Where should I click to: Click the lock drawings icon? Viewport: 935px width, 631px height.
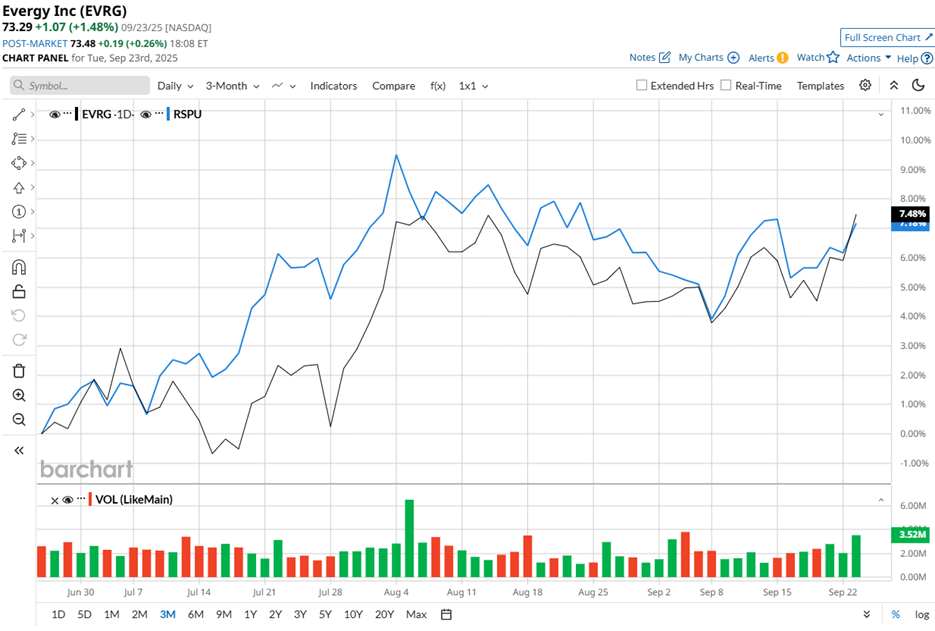18,292
